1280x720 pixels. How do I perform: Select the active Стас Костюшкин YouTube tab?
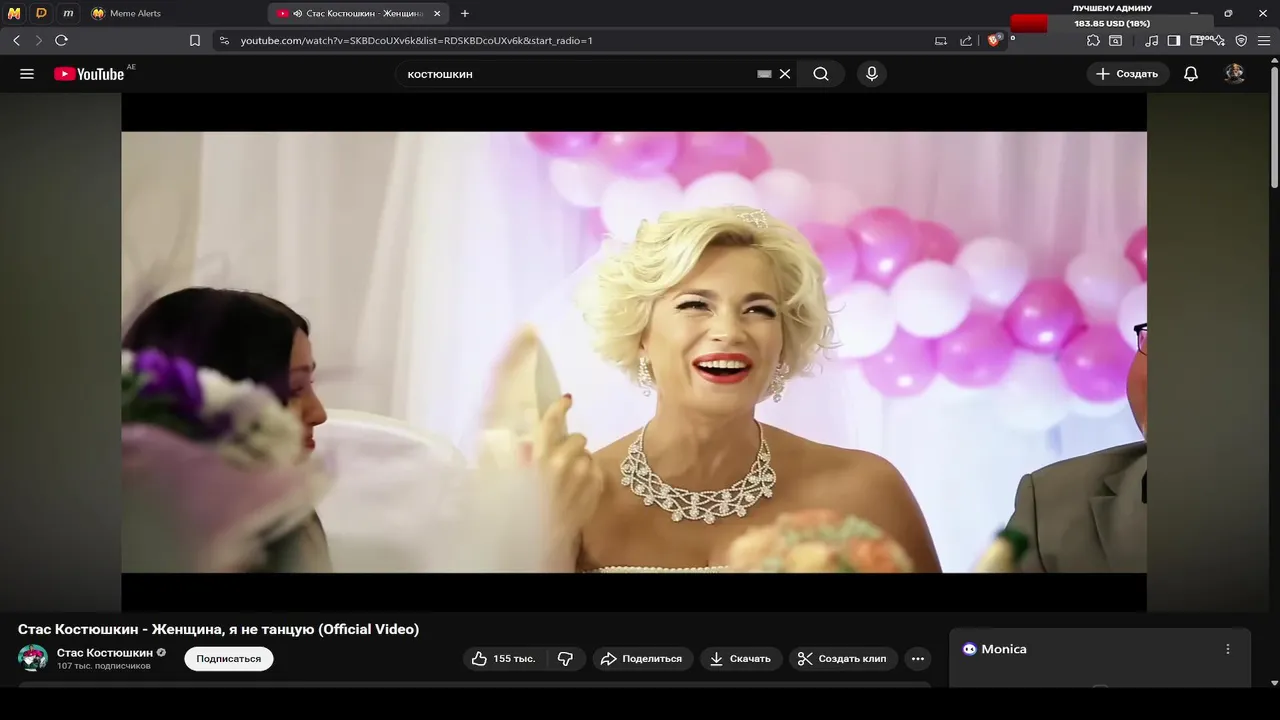[358, 14]
